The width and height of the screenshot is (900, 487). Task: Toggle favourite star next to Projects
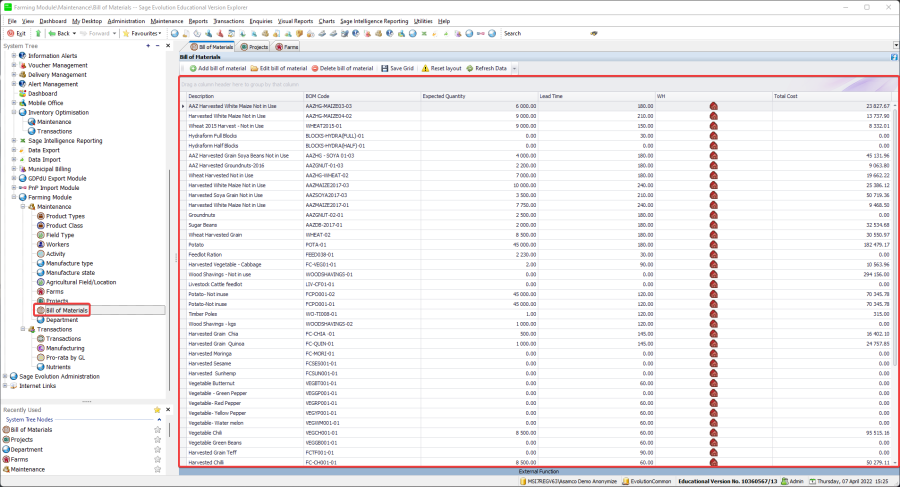tap(157, 439)
